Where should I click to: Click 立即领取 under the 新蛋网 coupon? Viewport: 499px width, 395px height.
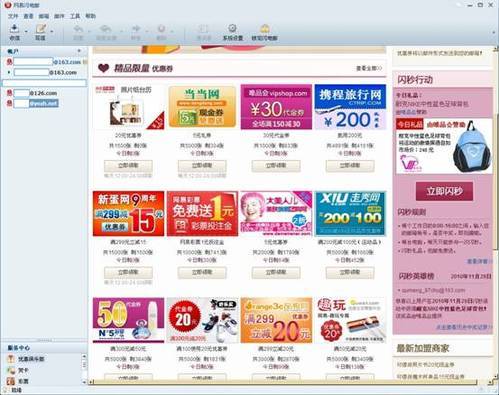click(x=128, y=272)
